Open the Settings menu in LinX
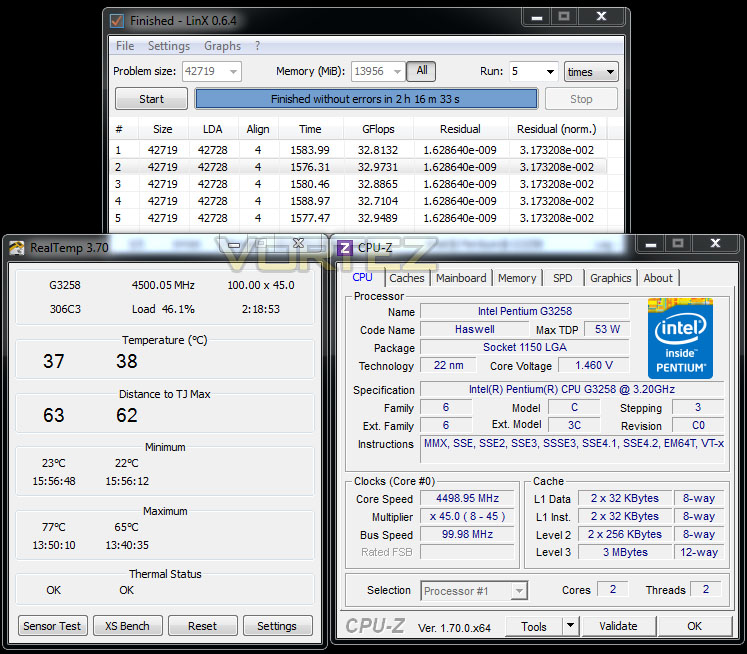 (169, 46)
